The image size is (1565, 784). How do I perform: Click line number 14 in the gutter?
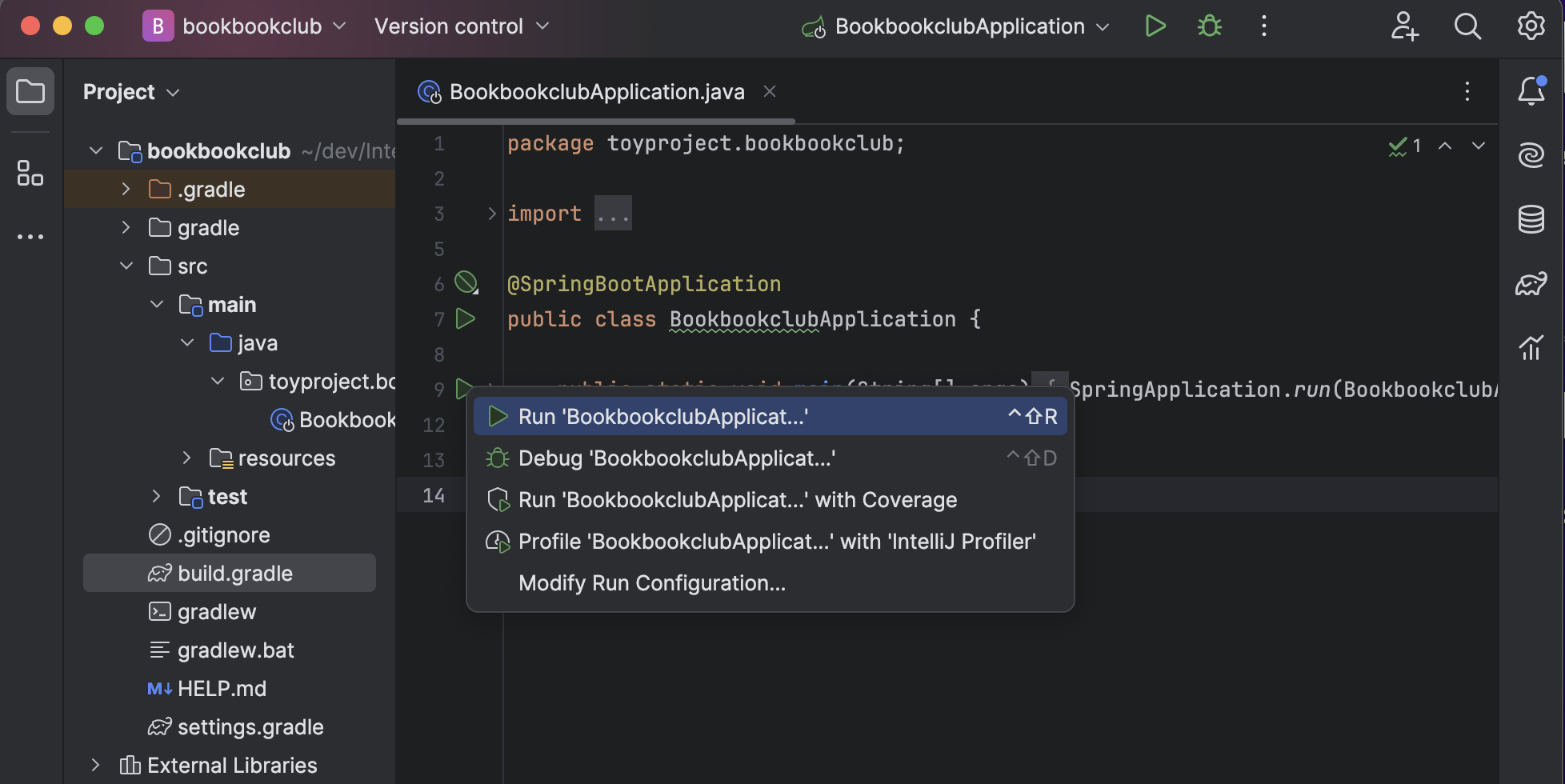coord(433,495)
